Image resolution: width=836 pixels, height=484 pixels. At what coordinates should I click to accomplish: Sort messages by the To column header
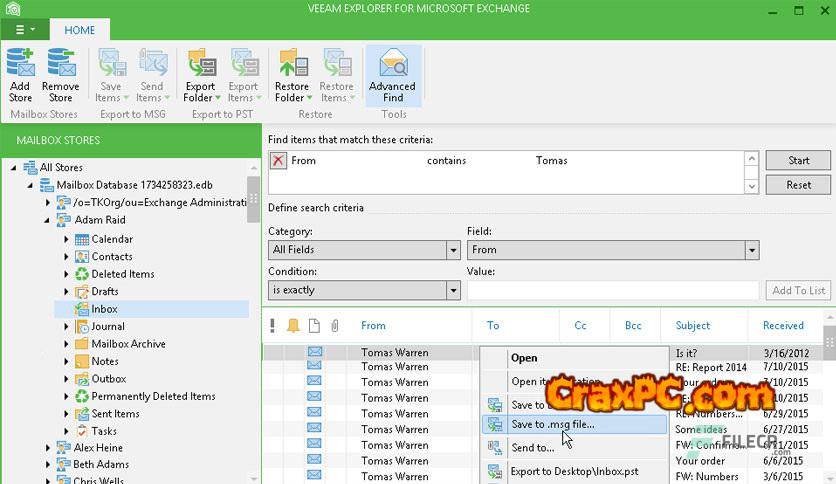493,325
